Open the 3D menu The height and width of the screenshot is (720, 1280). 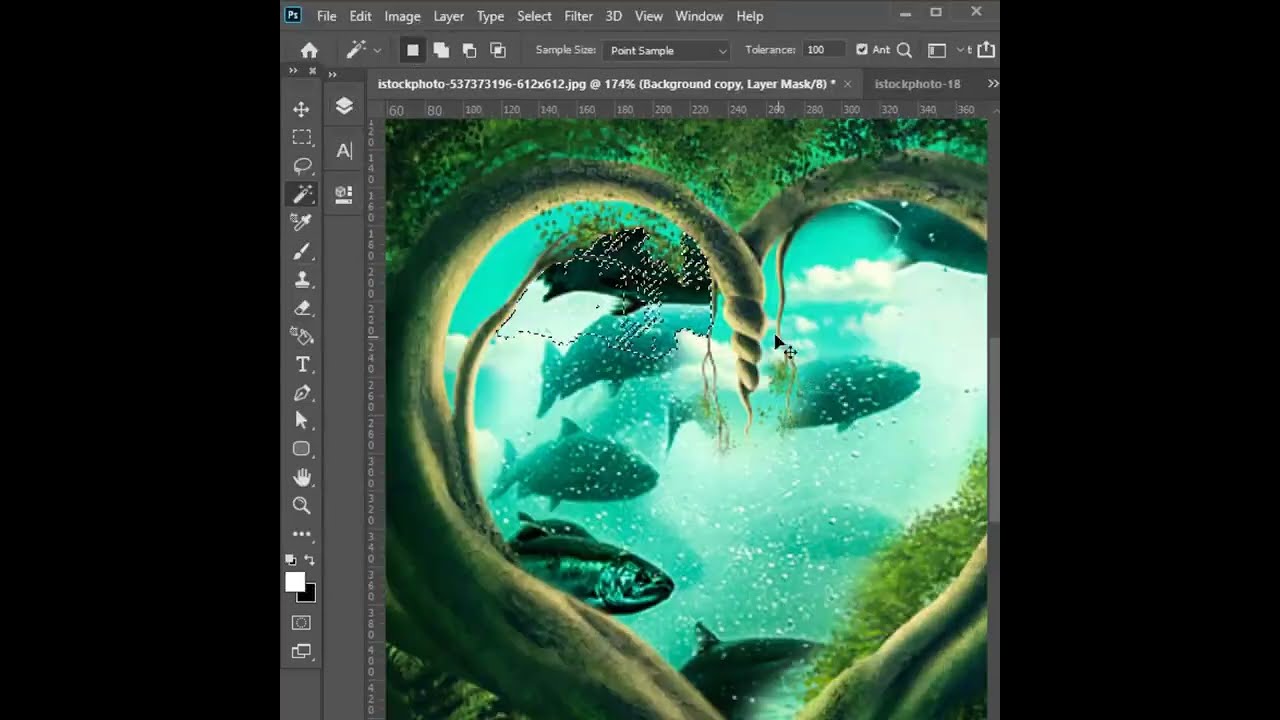(x=613, y=16)
